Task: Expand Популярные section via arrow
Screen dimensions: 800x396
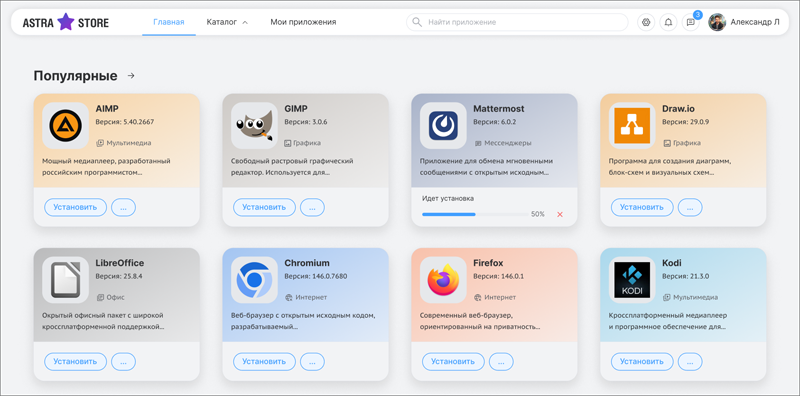Action: point(131,76)
